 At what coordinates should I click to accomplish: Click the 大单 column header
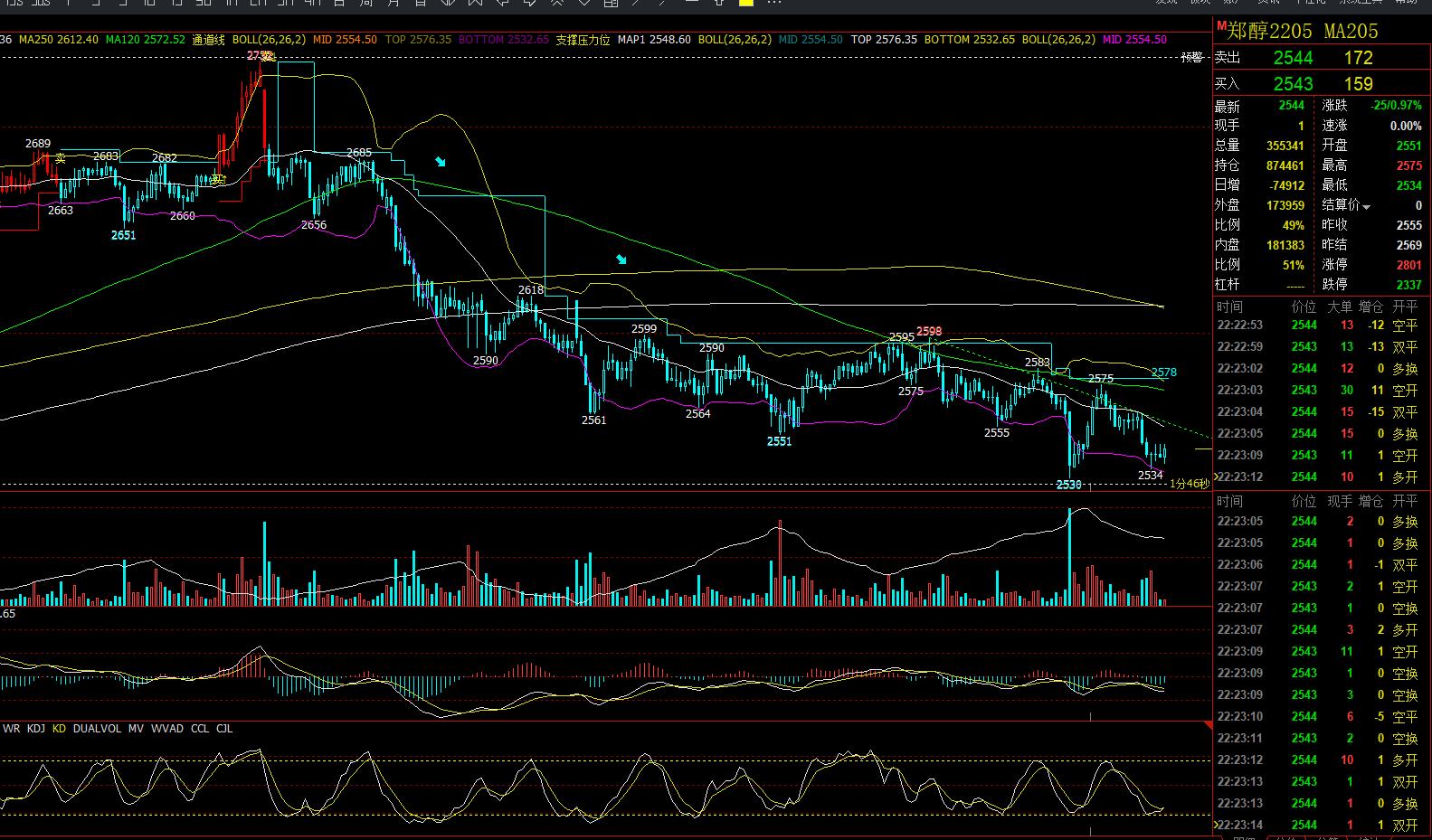tap(1340, 307)
